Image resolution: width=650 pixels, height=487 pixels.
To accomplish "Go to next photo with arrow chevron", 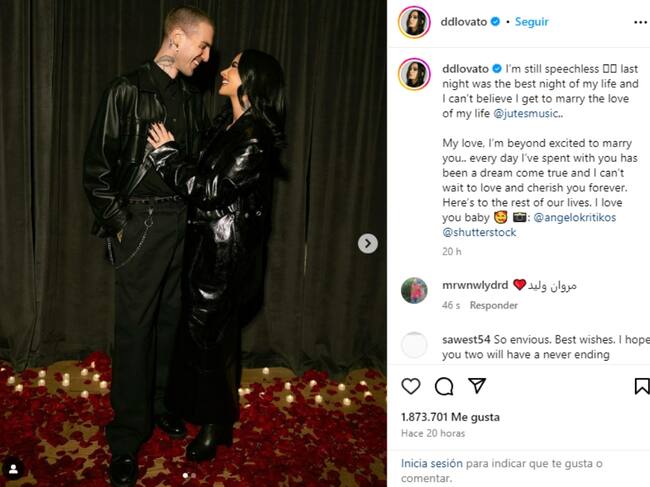I will pos(368,243).
